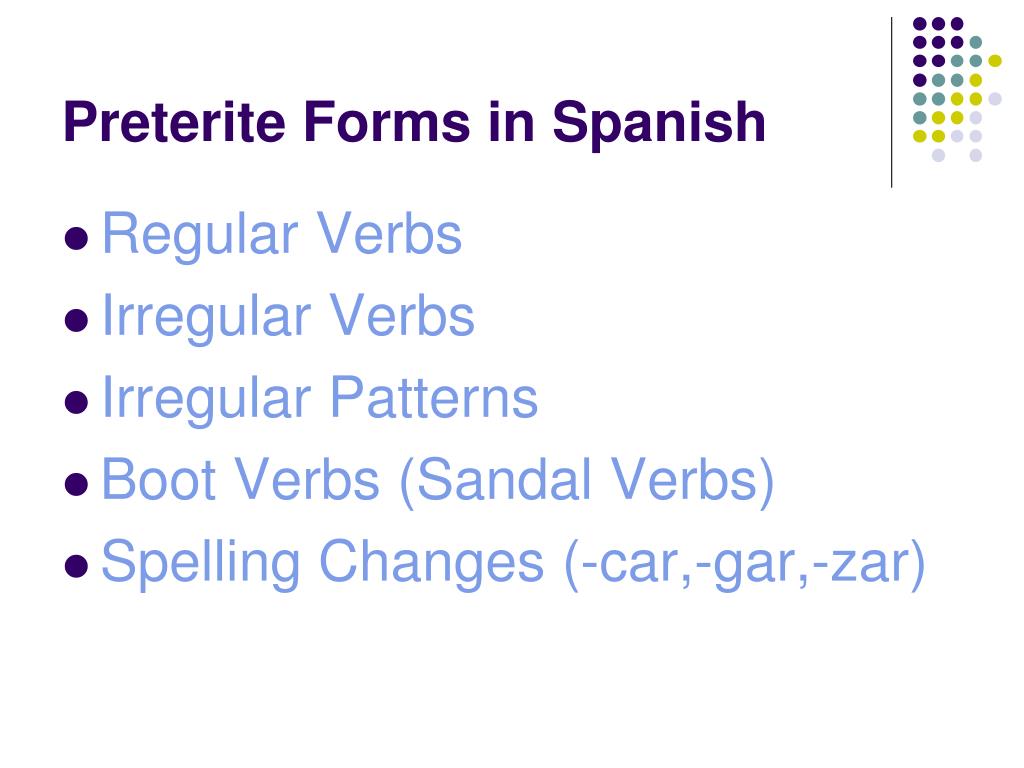Click the word Preterite in the heading

175,121
